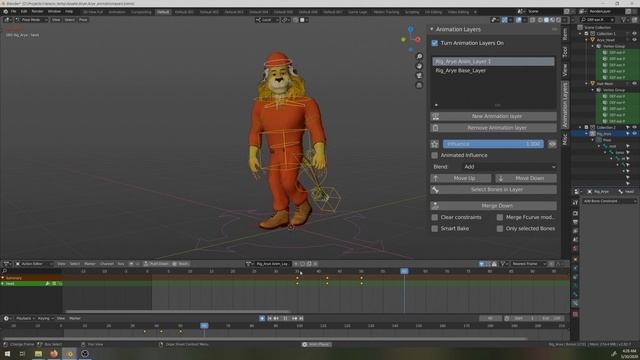Open 3D viewport editor type selector
Screen dimensions: 640x360
click(x=8, y=20)
